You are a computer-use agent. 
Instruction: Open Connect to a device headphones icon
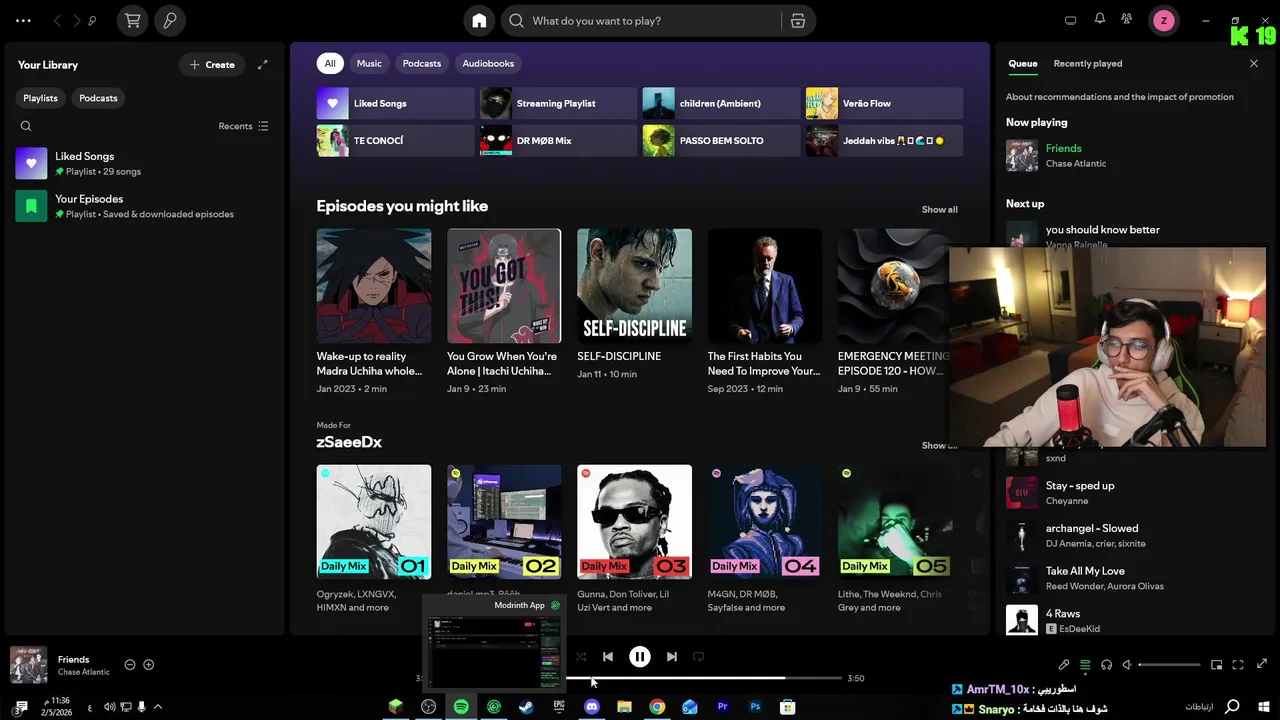tap(1106, 665)
